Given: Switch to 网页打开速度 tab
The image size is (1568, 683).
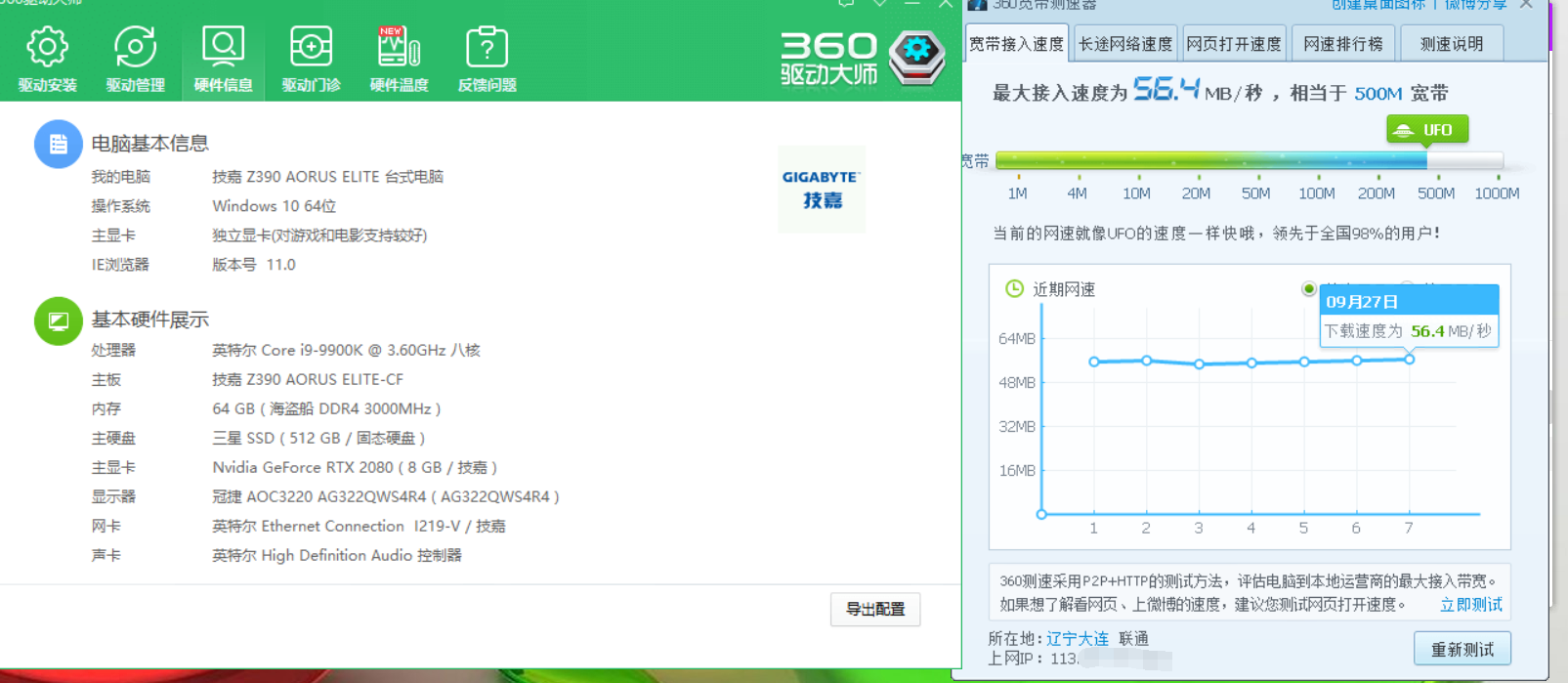Looking at the screenshot, I should pyautogui.click(x=1234, y=44).
